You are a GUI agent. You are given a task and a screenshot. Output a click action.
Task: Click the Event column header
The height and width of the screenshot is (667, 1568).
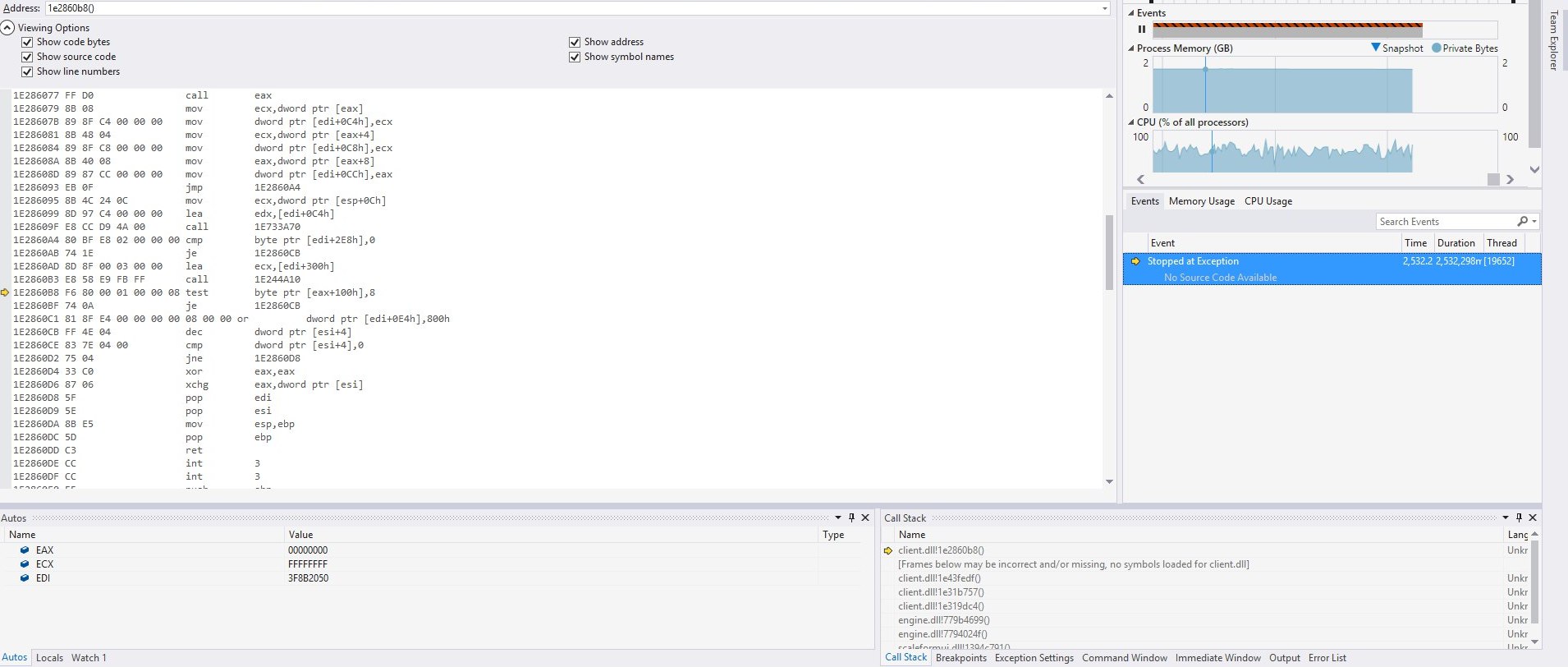point(1274,243)
